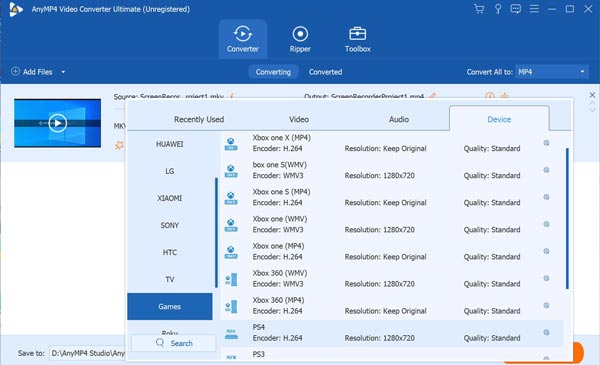Open settings gear for Xbox 360 (MP4)

546,305
